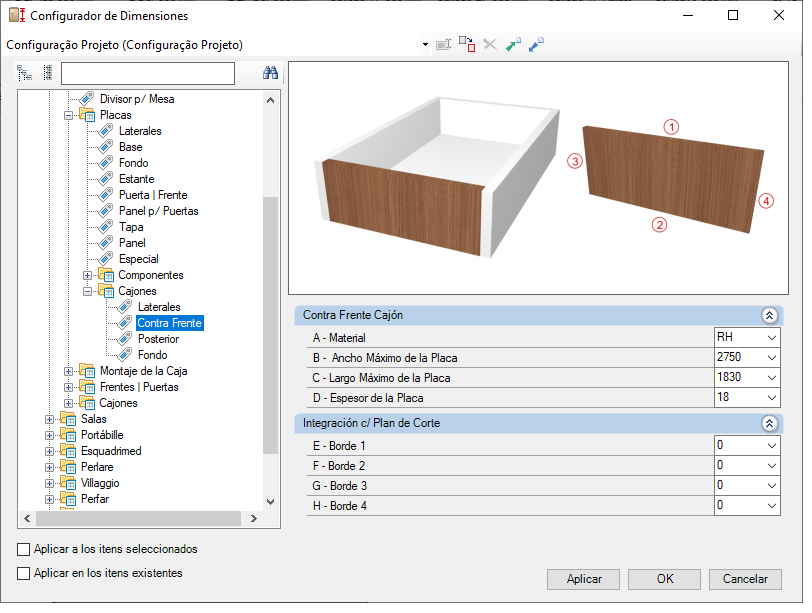This screenshot has height=613, width=812.
Task: Click the rename configuration toolbar icon
Action: point(443,45)
